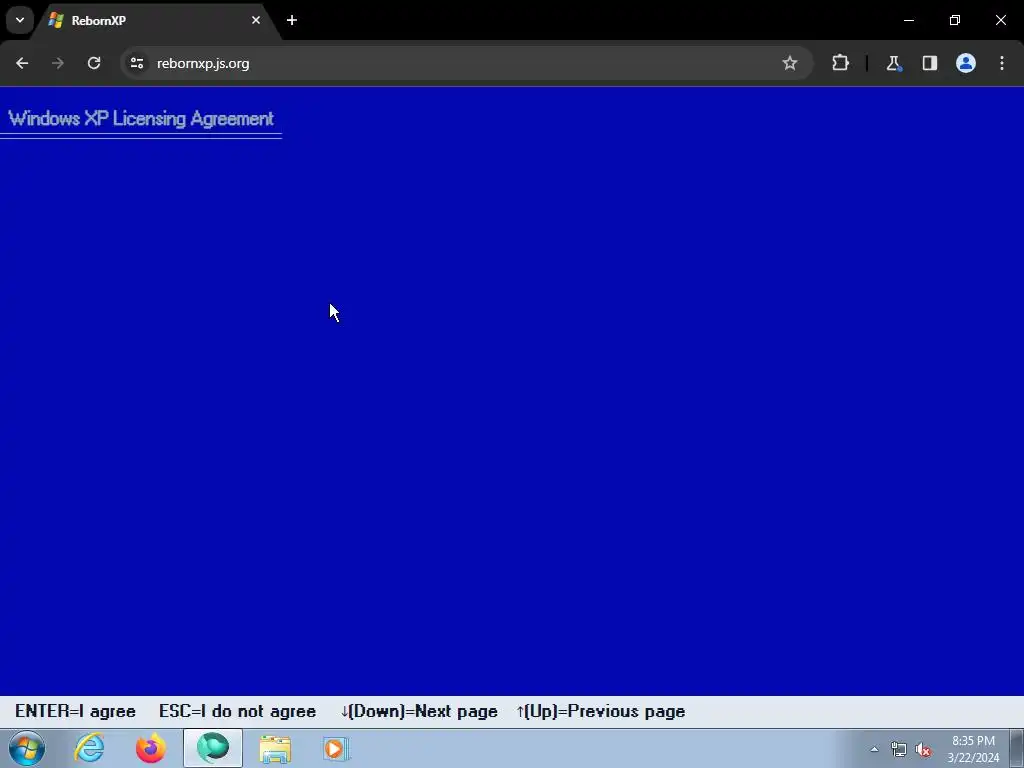
Task: Reload the RebornXP page
Action: click(x=94, y=63)
